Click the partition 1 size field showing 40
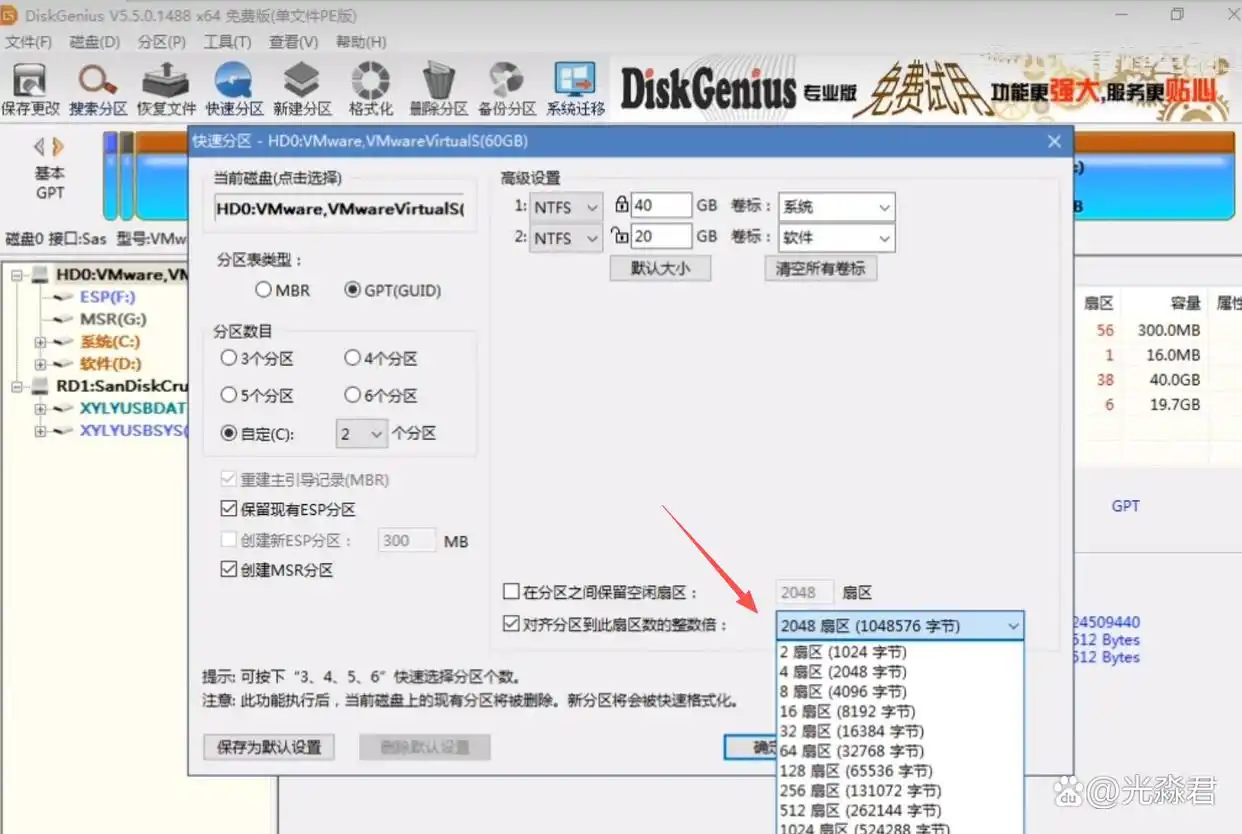 coord(662,206)
